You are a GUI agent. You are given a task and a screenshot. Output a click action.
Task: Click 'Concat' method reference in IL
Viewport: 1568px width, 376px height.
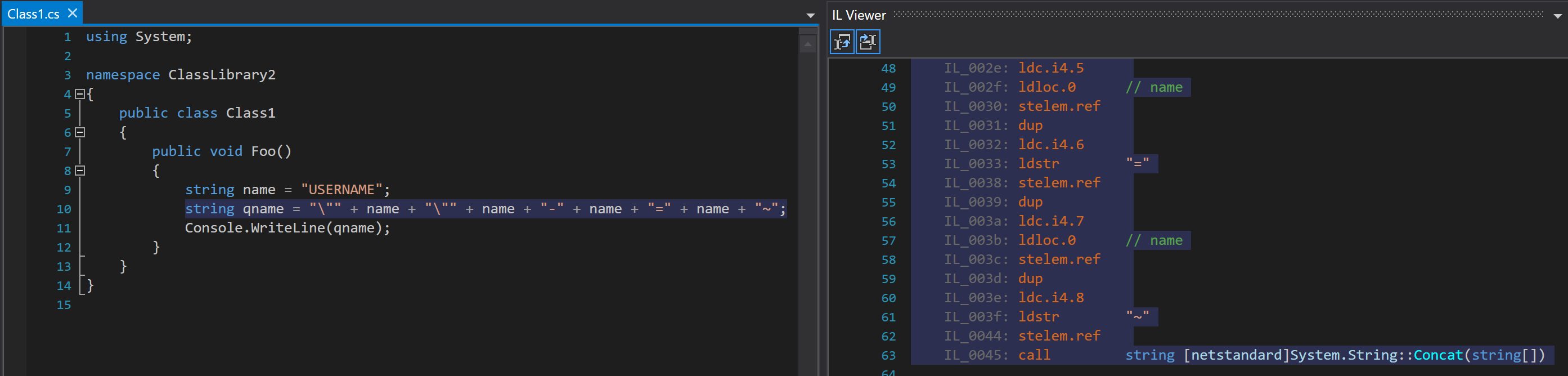coord(1437,355)
